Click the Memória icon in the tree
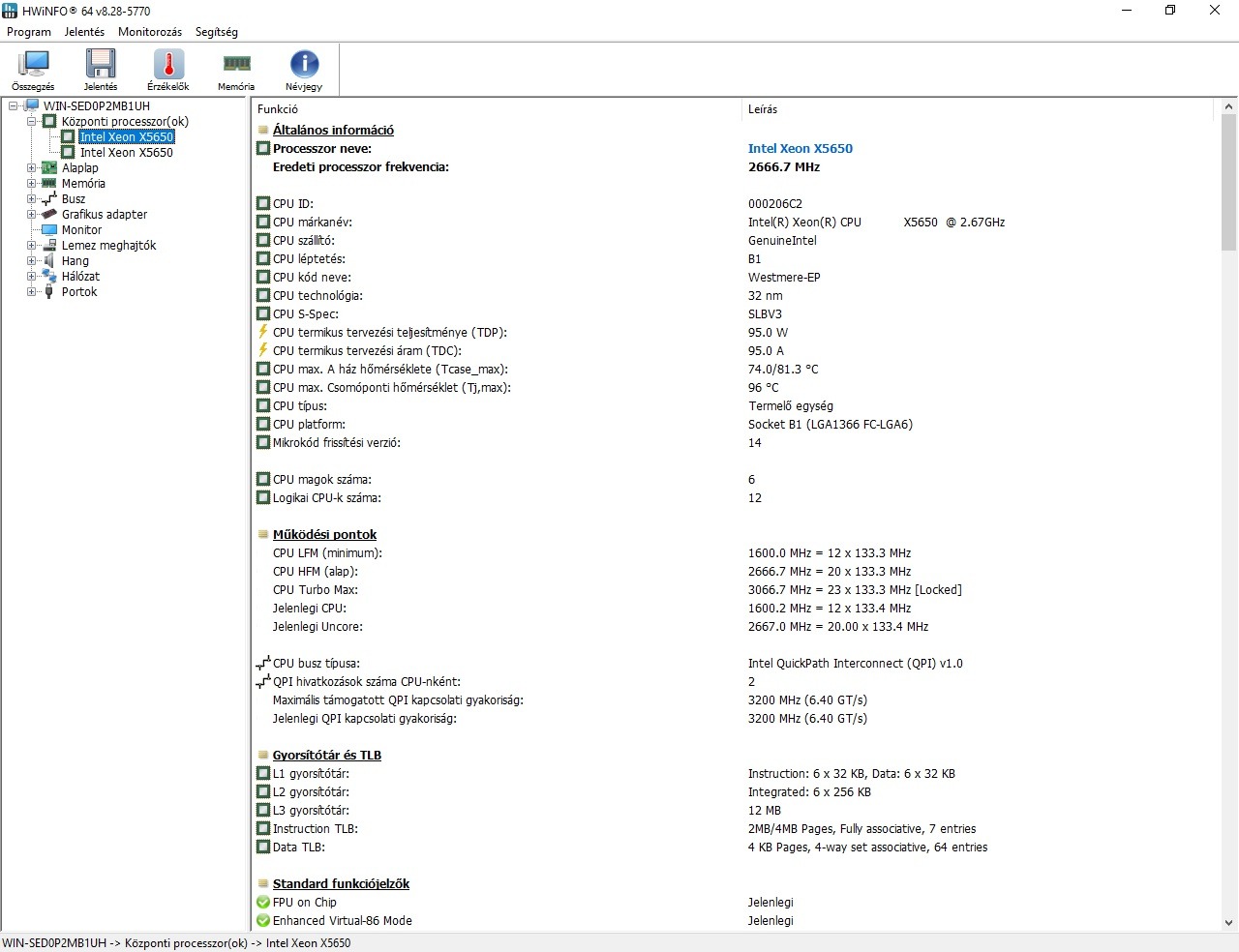Screen dimensions: 1239x952 49,183
